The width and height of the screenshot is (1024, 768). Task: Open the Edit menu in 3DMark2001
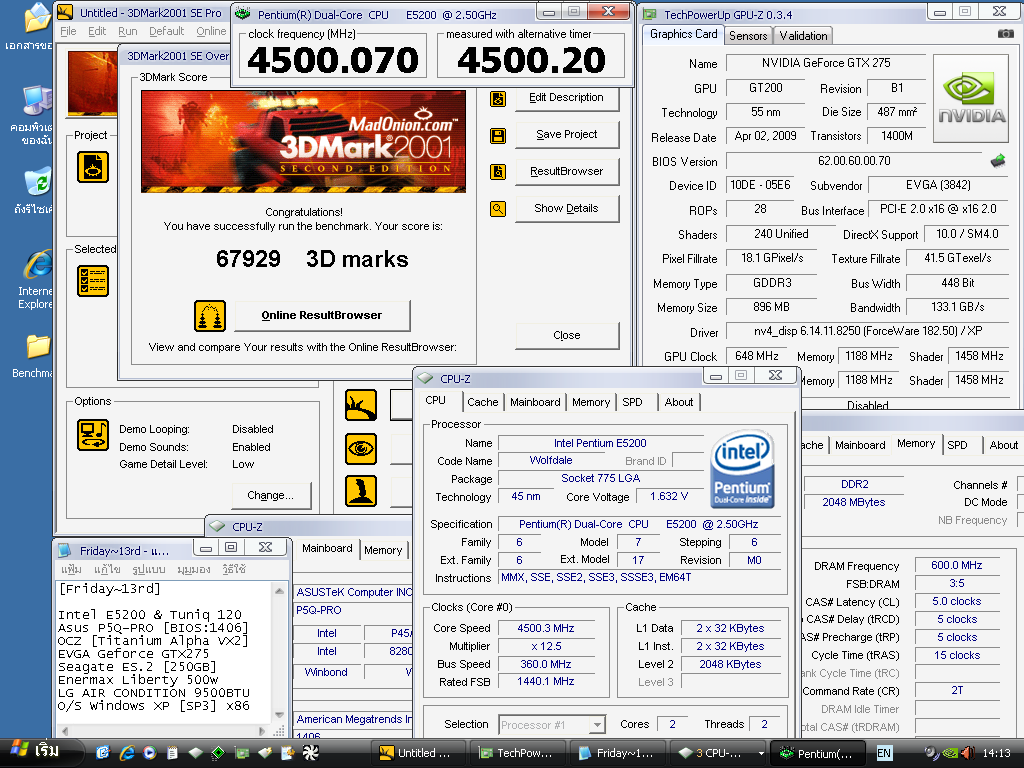(x=97, y=31)
